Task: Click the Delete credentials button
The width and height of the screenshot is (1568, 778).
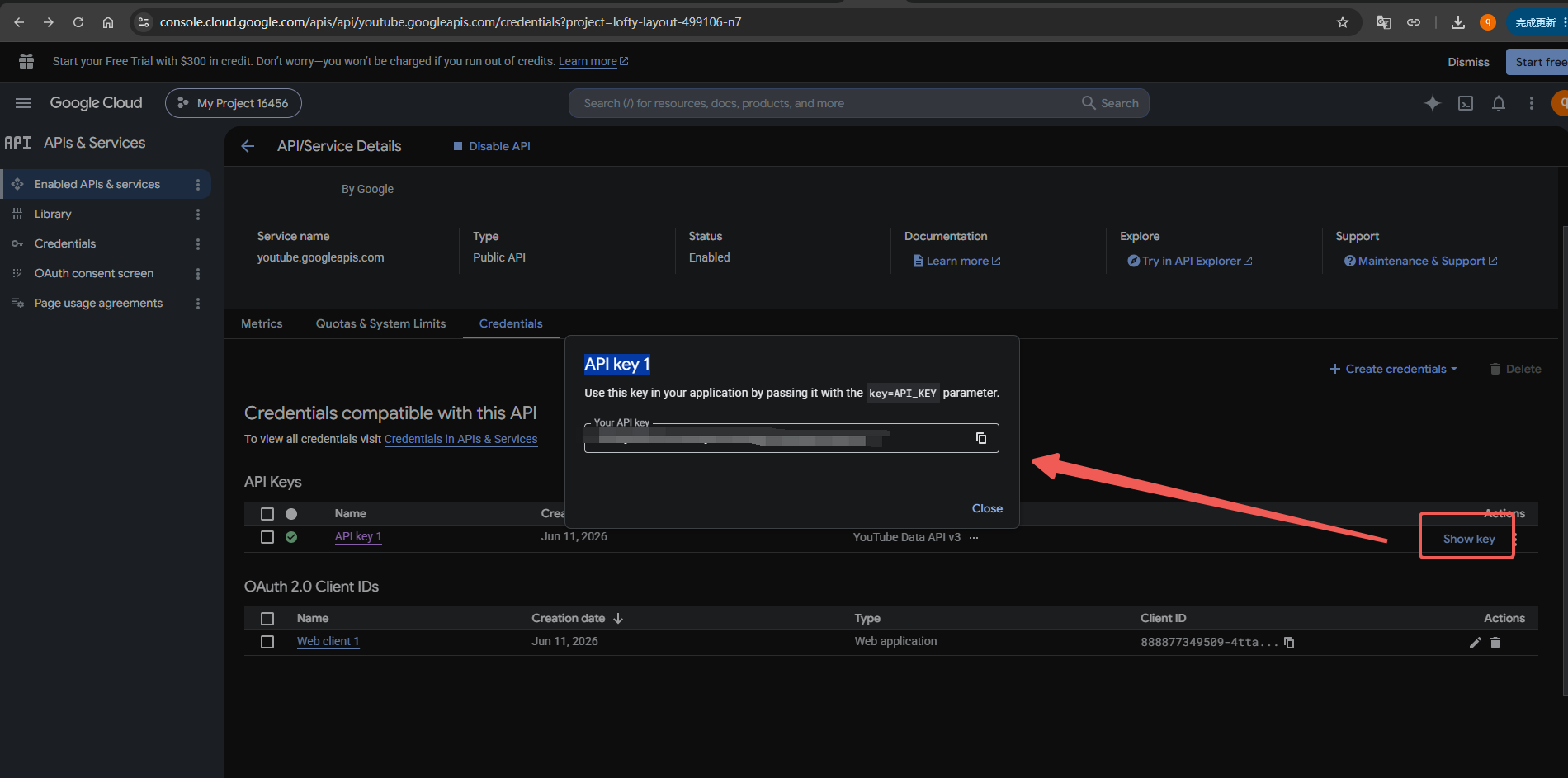Action: click(x=1516, y=369)
